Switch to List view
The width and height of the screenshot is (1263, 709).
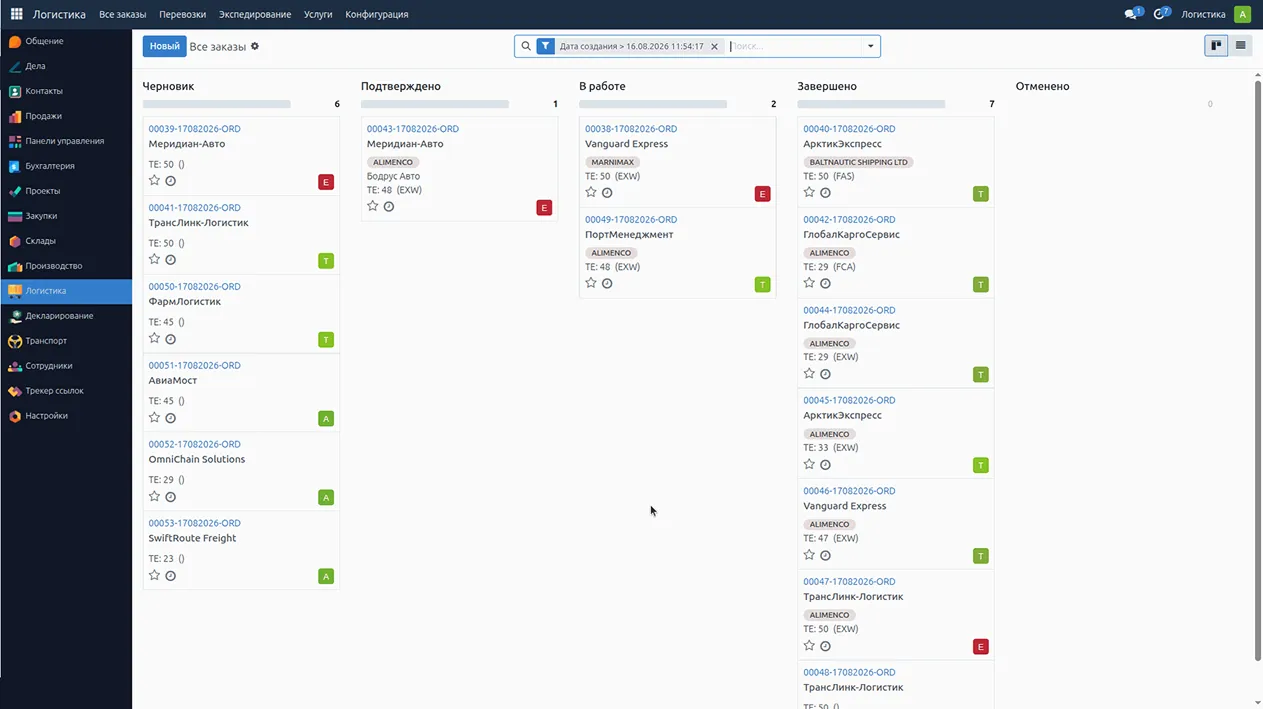[x=1240, y=45]
